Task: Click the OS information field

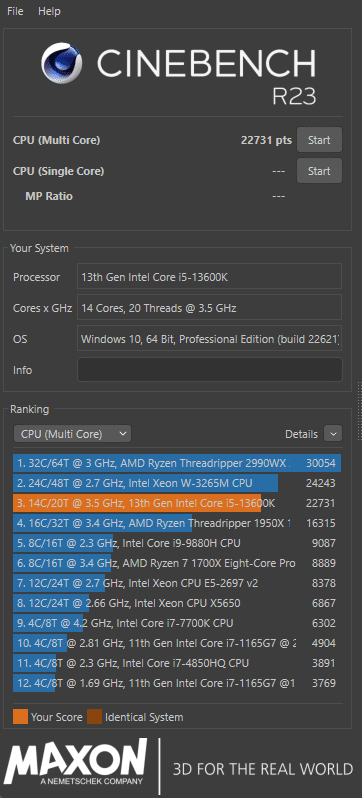Action: pos(209,339)
